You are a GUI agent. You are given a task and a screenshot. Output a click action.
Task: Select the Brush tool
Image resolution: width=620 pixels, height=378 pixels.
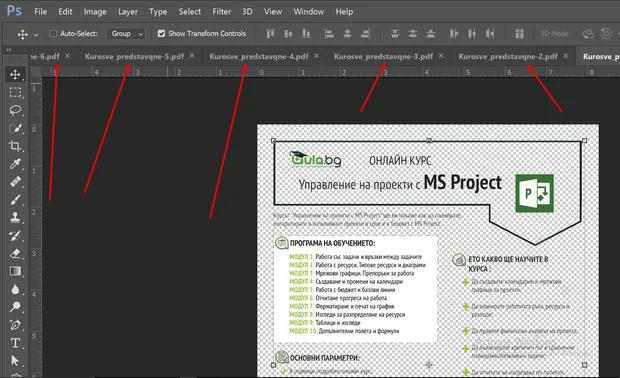pyautogui.click(x=15, y=200)
